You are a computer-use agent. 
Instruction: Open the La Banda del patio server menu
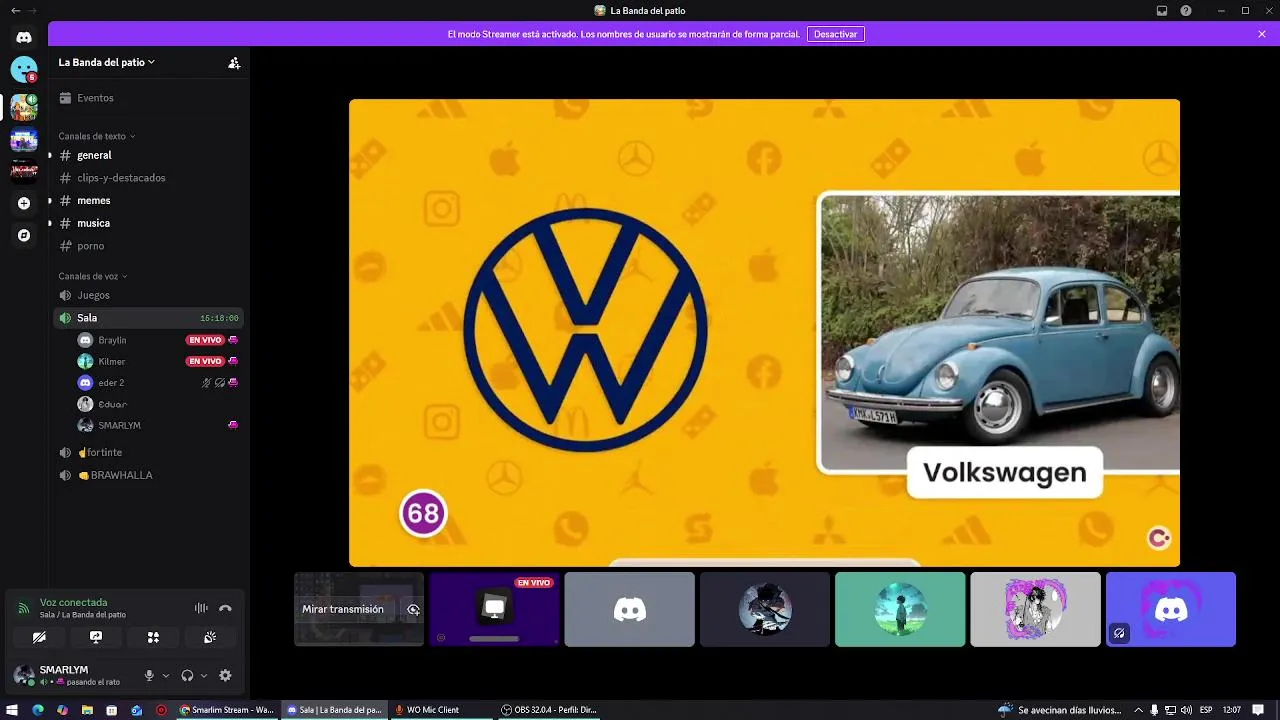(107, 62)
